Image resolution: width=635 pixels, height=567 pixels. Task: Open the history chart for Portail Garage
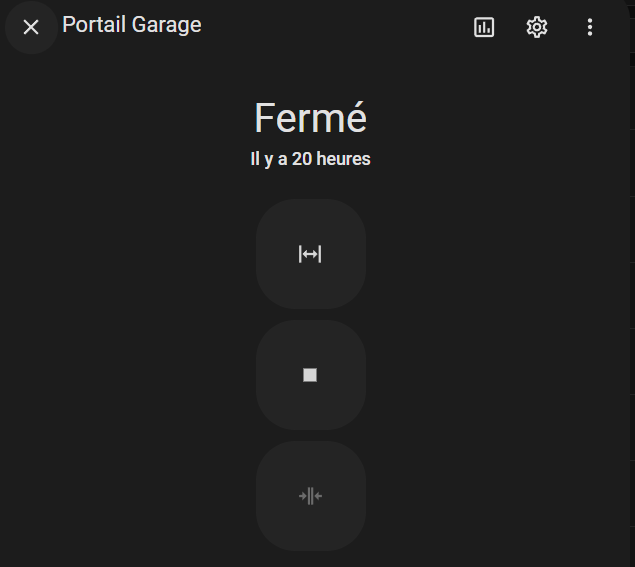(x=484, y=27)
